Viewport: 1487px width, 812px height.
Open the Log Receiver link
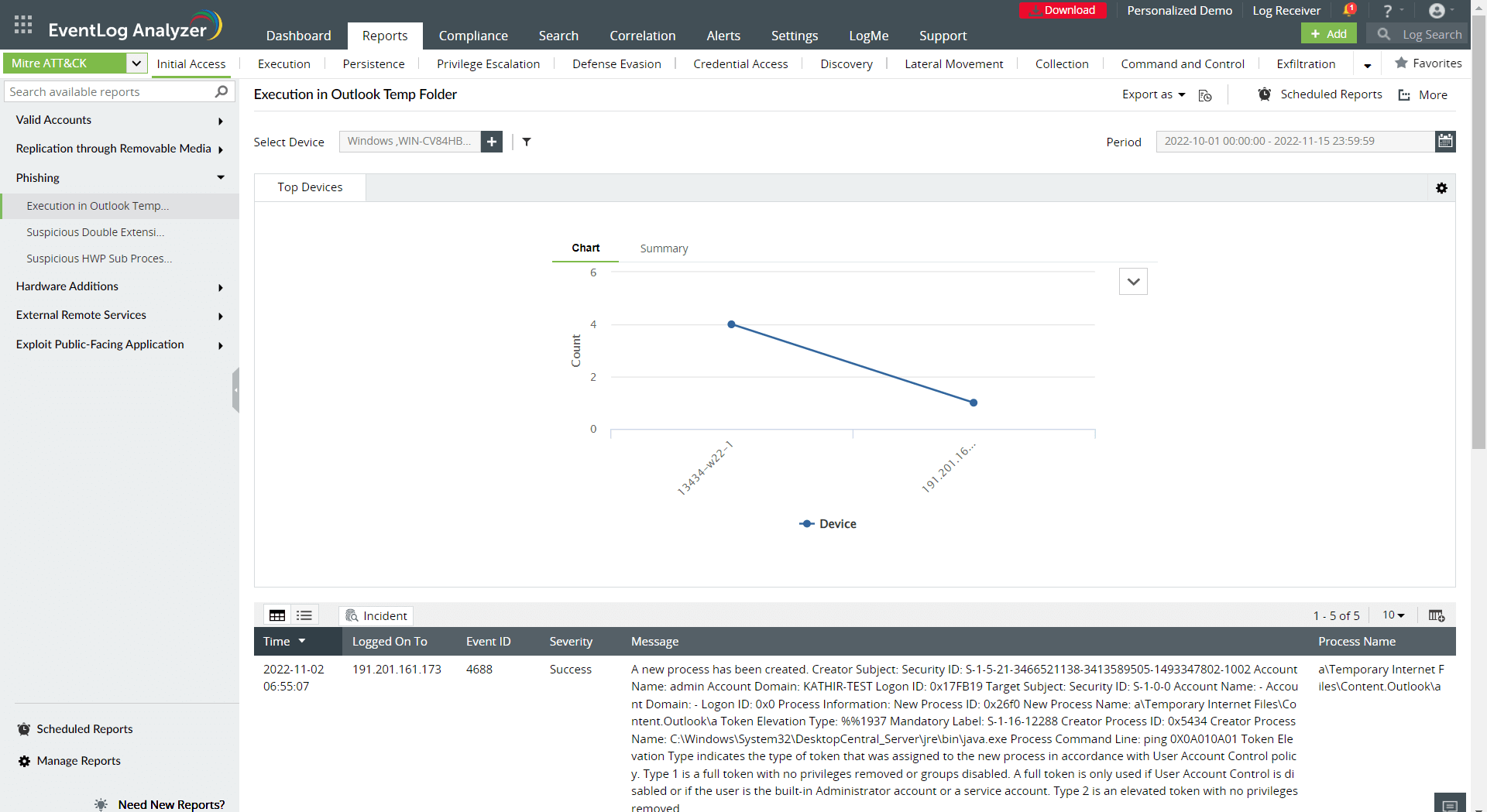pyautogui.click(x=1286, y=11)
